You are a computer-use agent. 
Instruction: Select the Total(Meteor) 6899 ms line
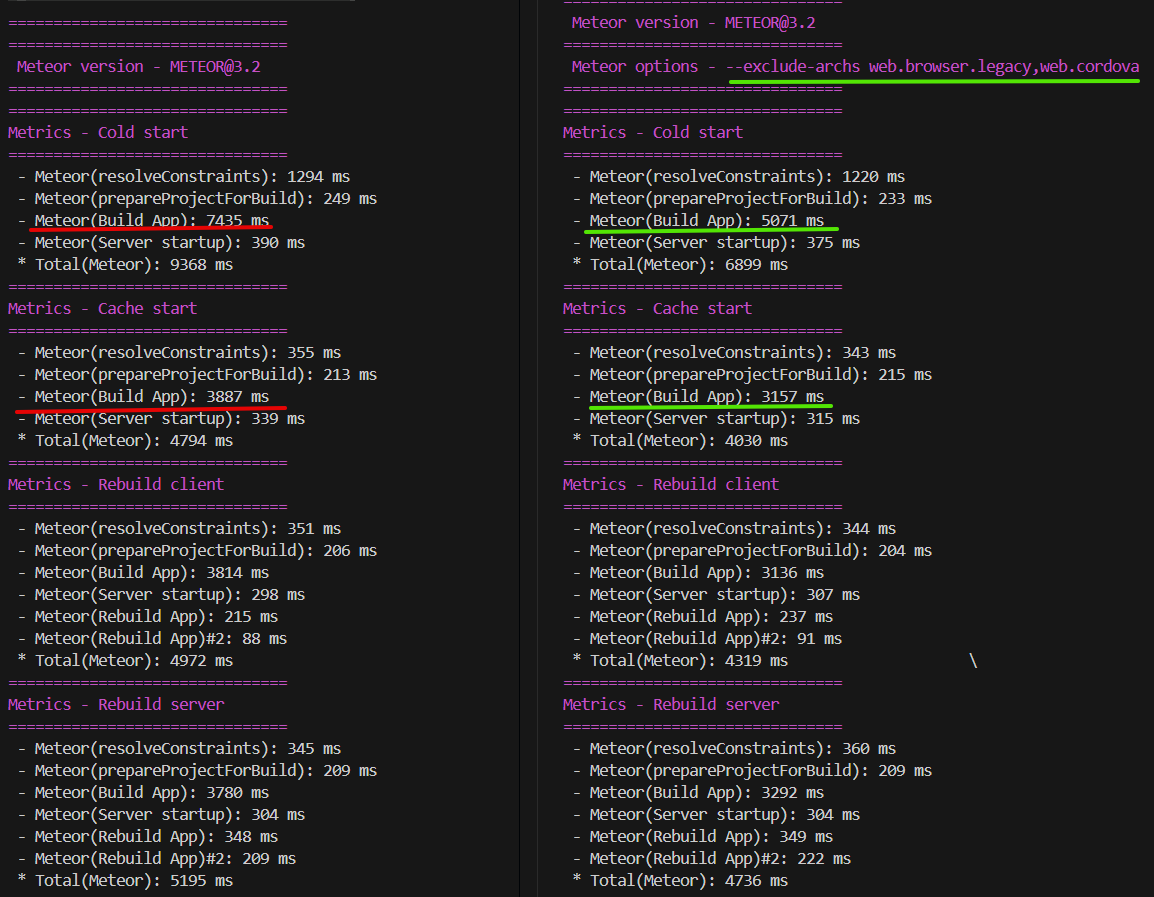(x=680, y=265)
